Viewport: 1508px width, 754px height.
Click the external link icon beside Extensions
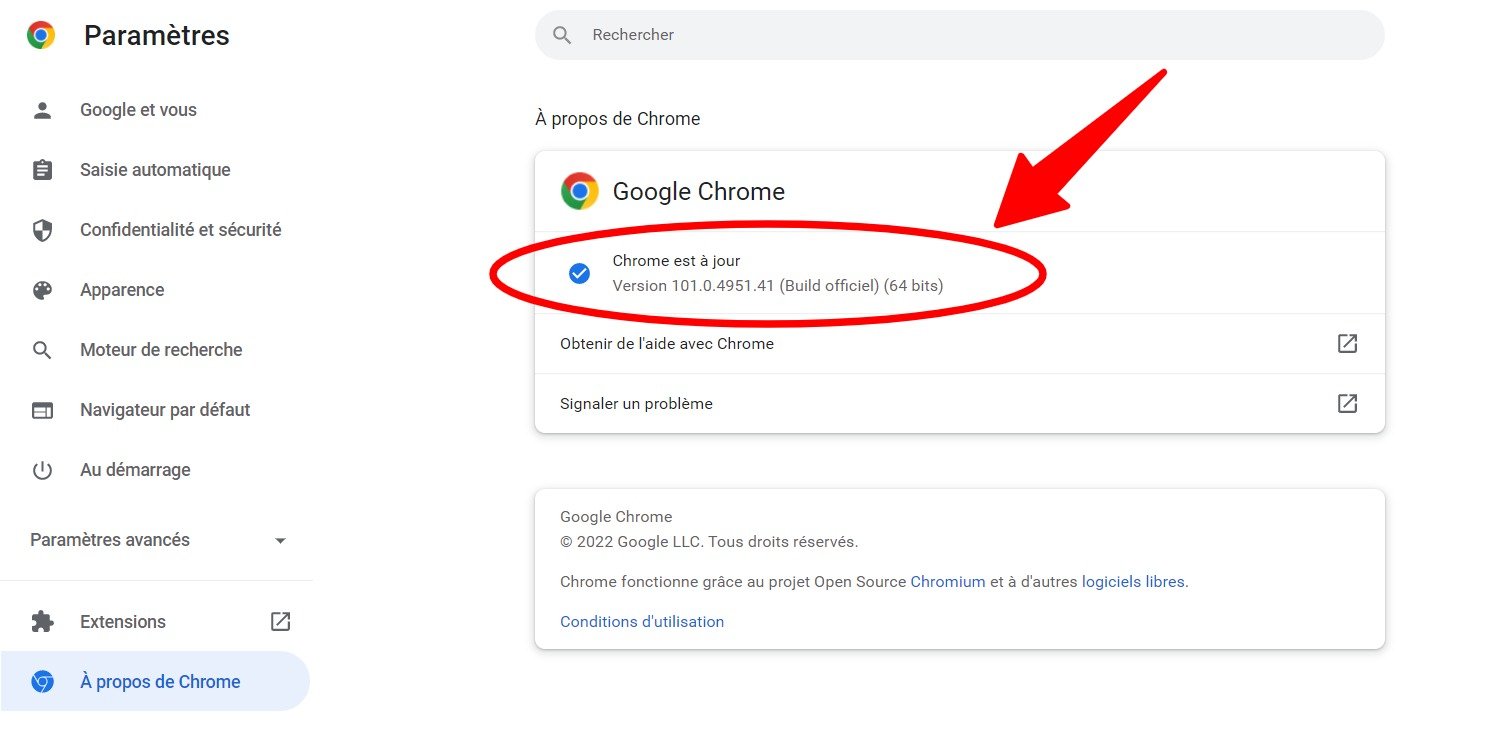[281, 621]
